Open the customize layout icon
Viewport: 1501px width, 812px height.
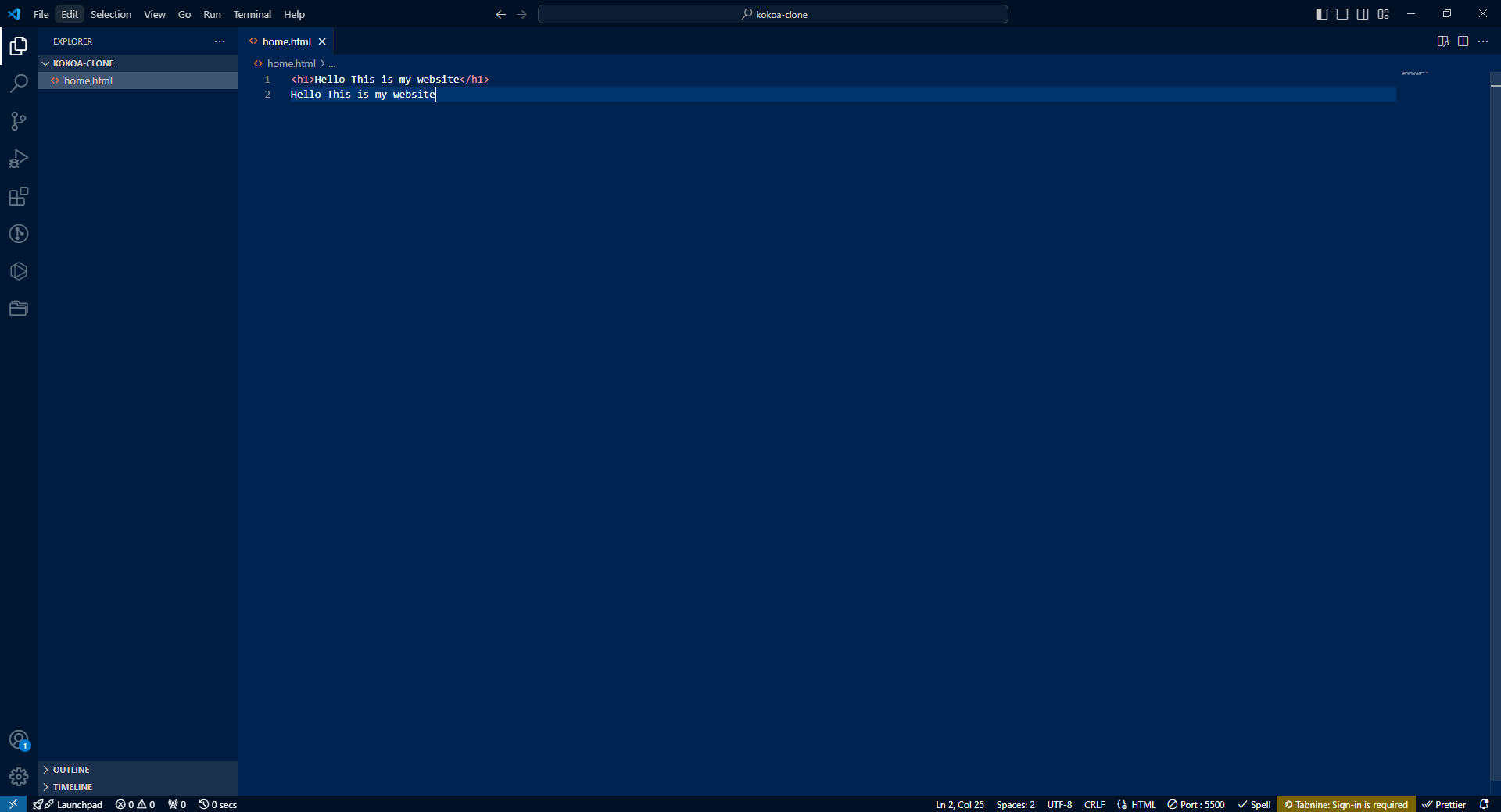[1384, 14]
